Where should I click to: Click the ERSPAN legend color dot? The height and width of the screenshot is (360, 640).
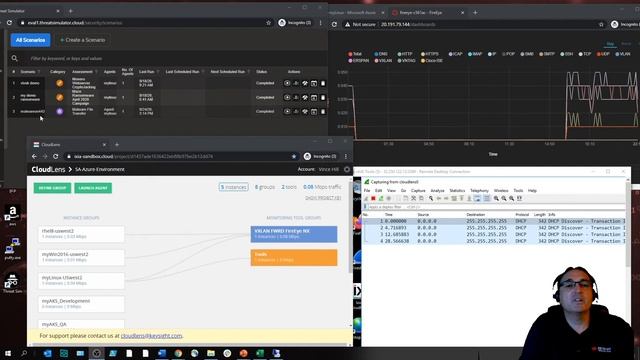[x=350, y=61]
